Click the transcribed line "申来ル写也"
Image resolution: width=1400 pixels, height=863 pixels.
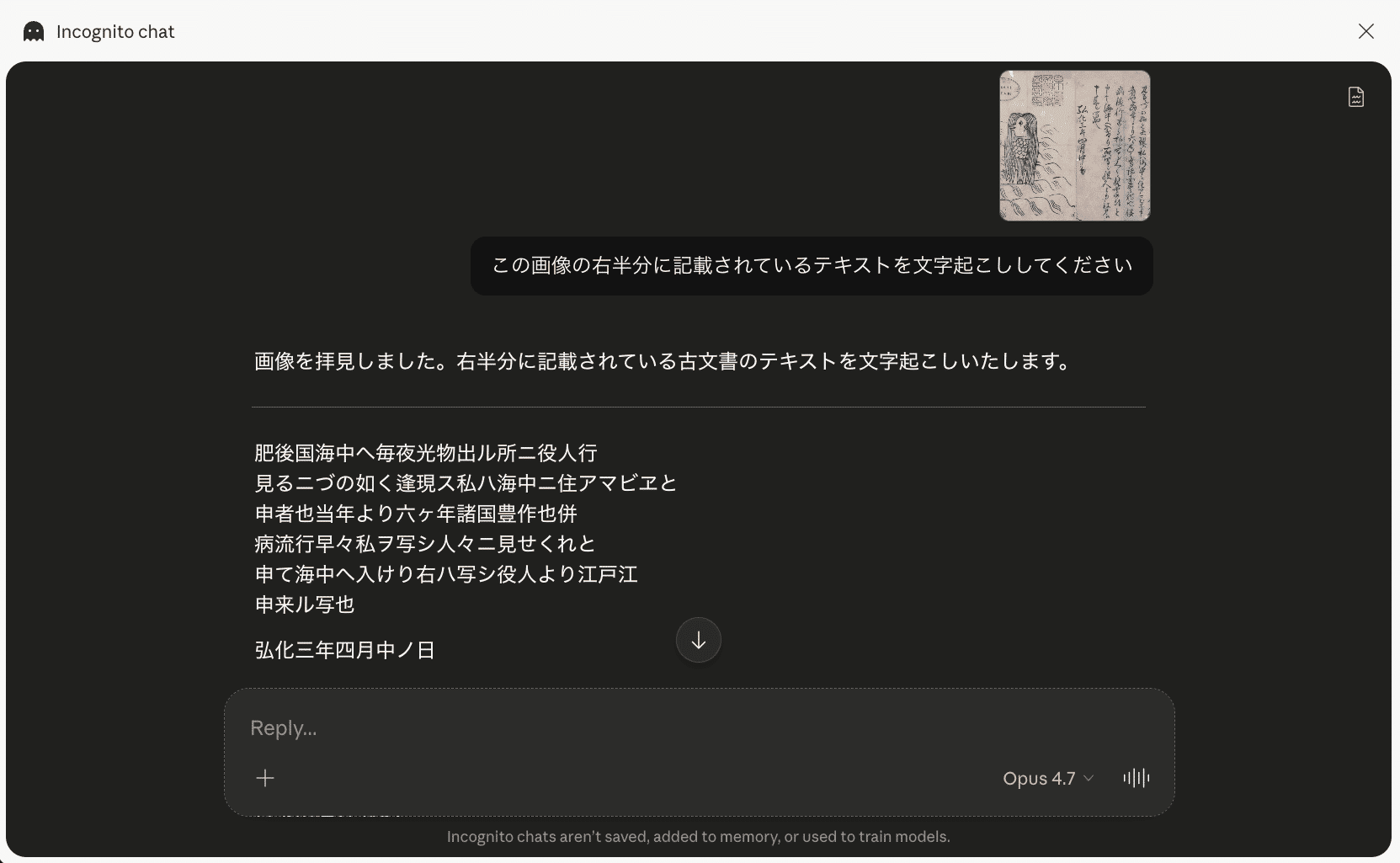point(305,605)
